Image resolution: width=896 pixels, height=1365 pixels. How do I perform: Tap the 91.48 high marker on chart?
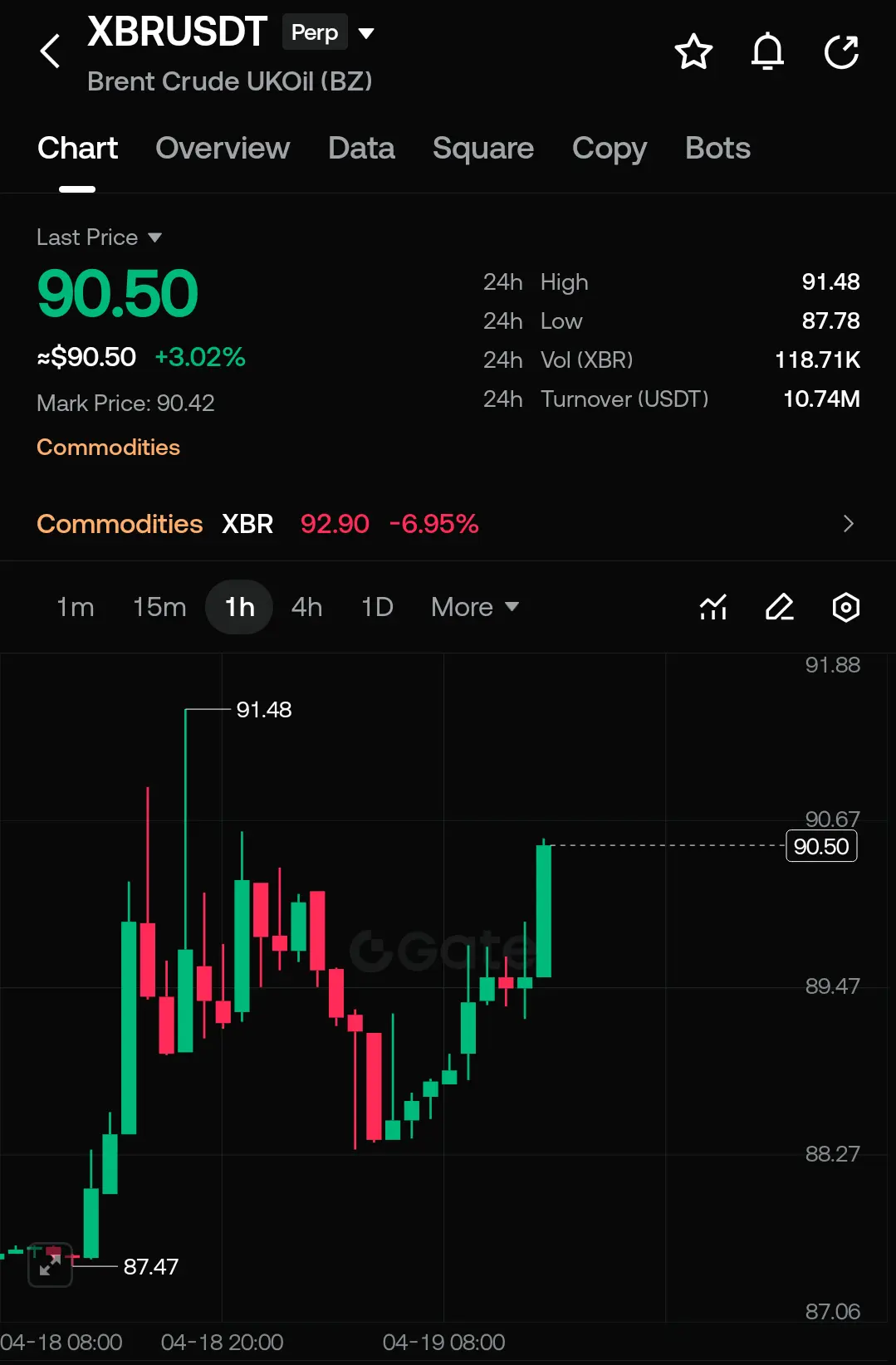[264, 710]
